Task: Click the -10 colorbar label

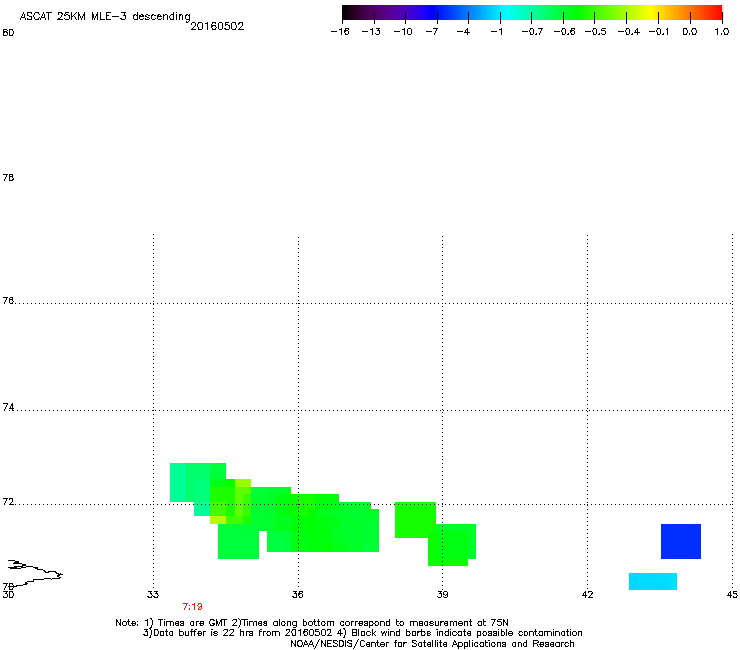Action: click(x=403, y=32)
